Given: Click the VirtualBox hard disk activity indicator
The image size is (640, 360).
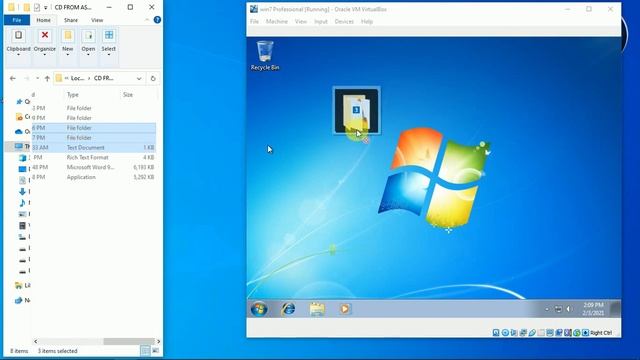Looking at the screenshot, I should 496,333.
